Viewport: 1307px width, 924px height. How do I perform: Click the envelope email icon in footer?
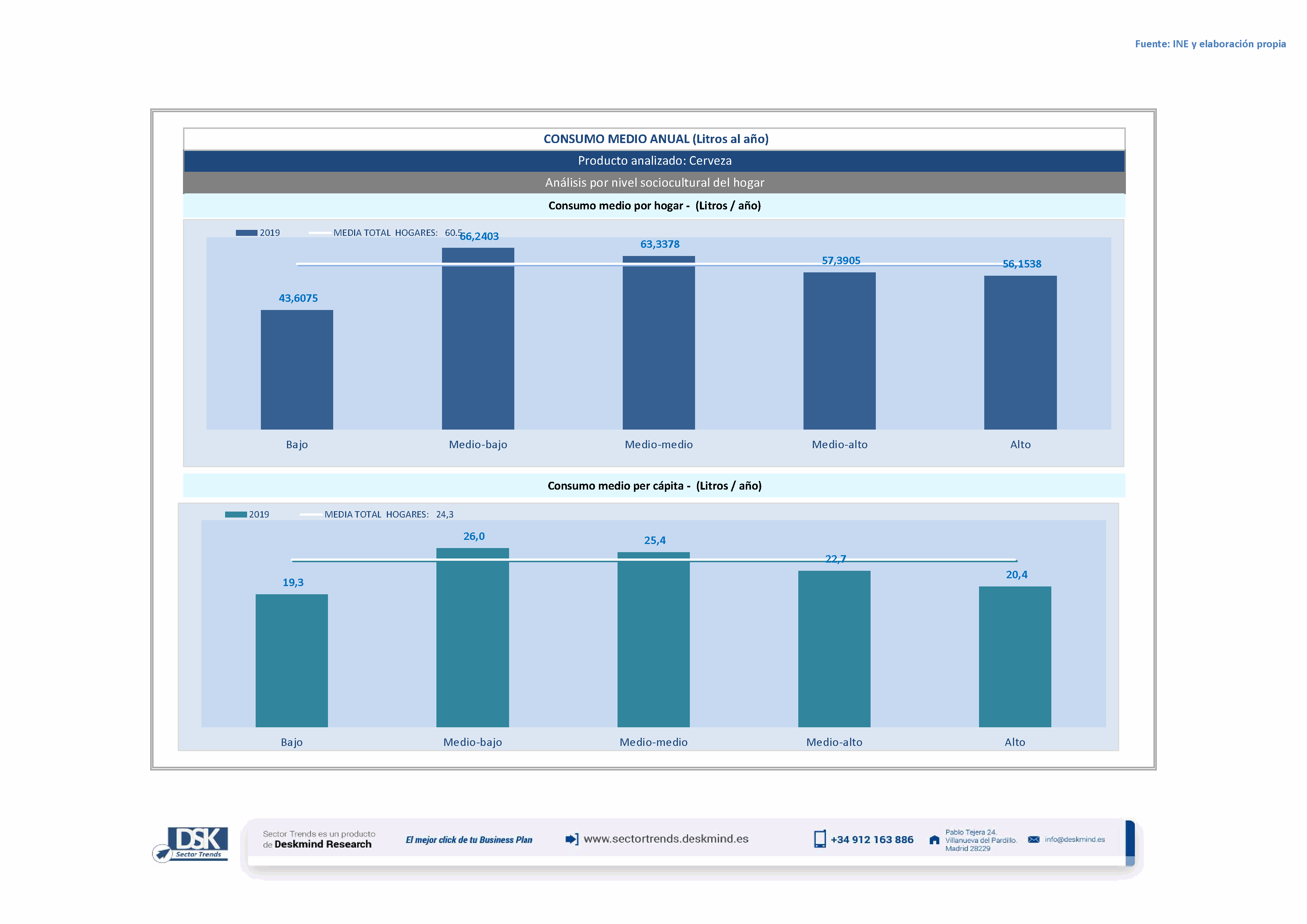(1034, 840)
